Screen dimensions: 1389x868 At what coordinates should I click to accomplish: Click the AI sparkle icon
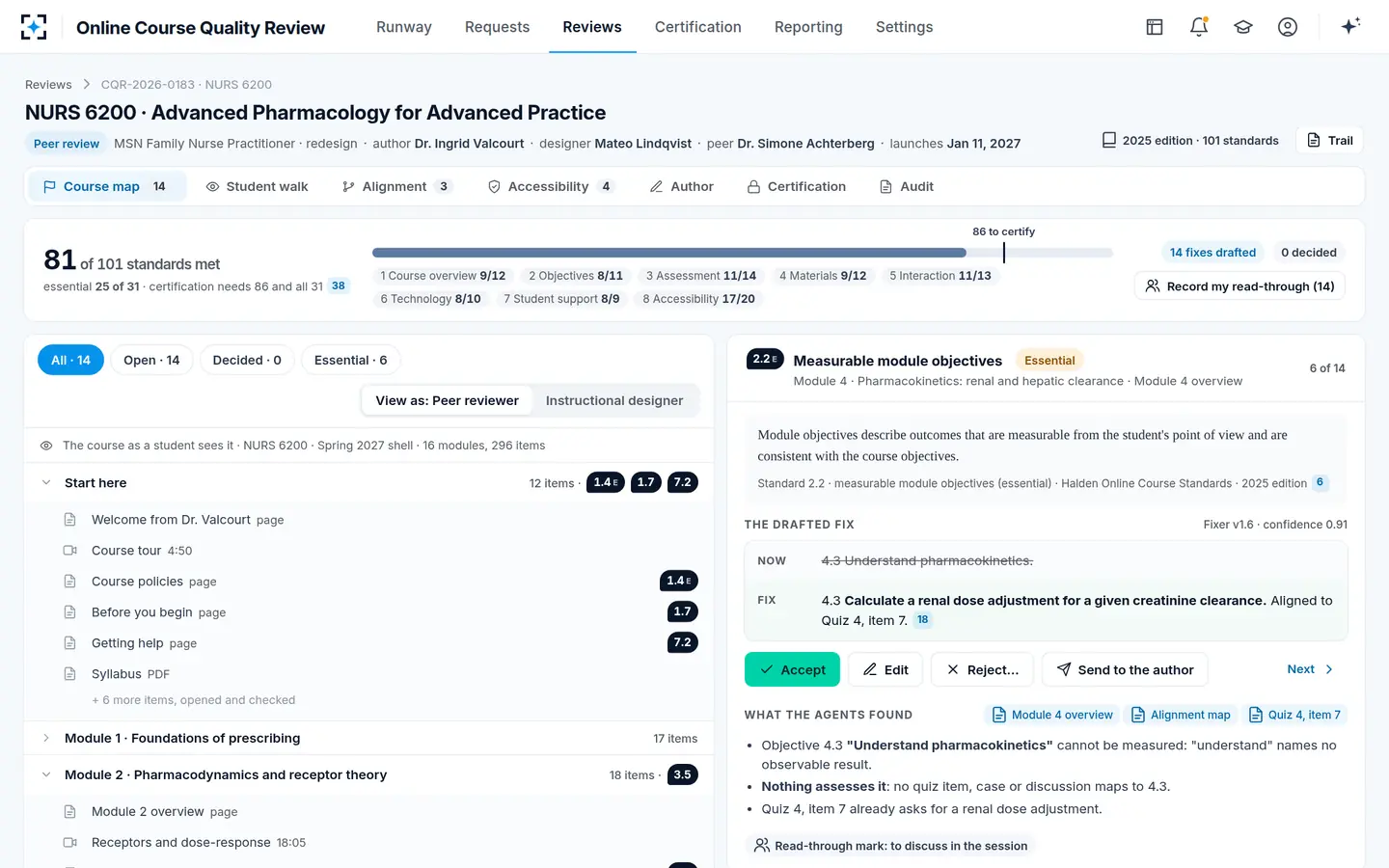click(x=1350, y=26)
